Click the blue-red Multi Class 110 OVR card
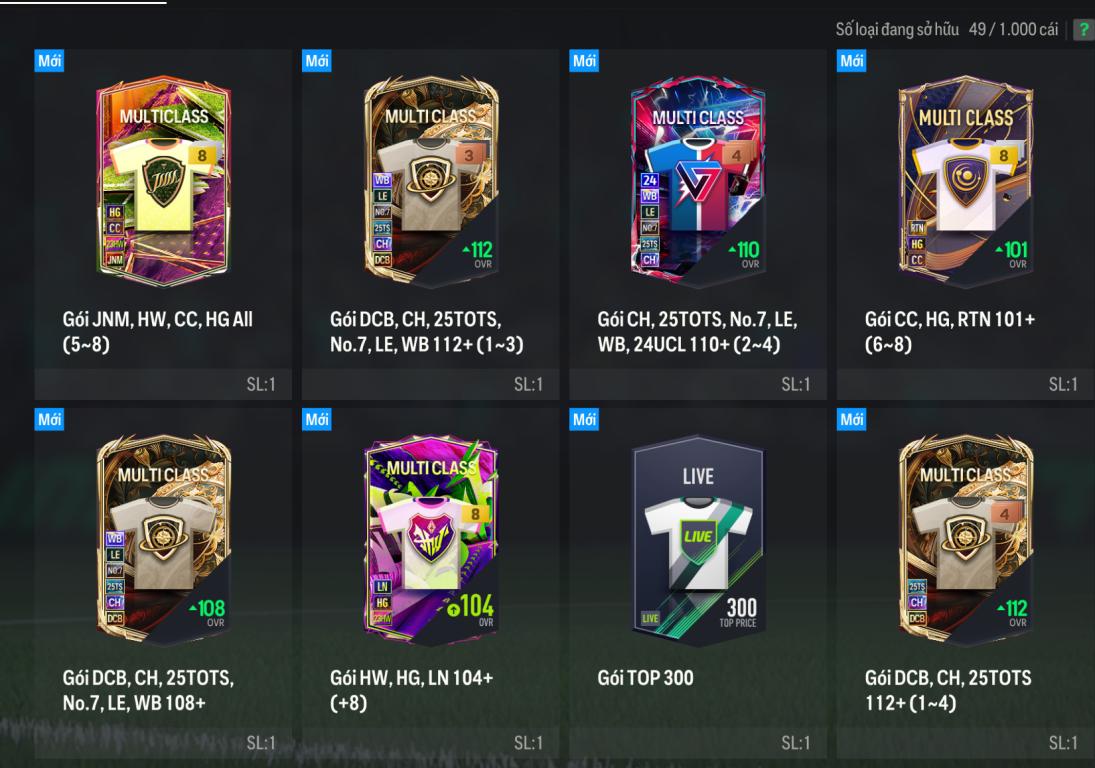Image resolution: width=1095 pixels, height=768 pixels. click(698, 182)
